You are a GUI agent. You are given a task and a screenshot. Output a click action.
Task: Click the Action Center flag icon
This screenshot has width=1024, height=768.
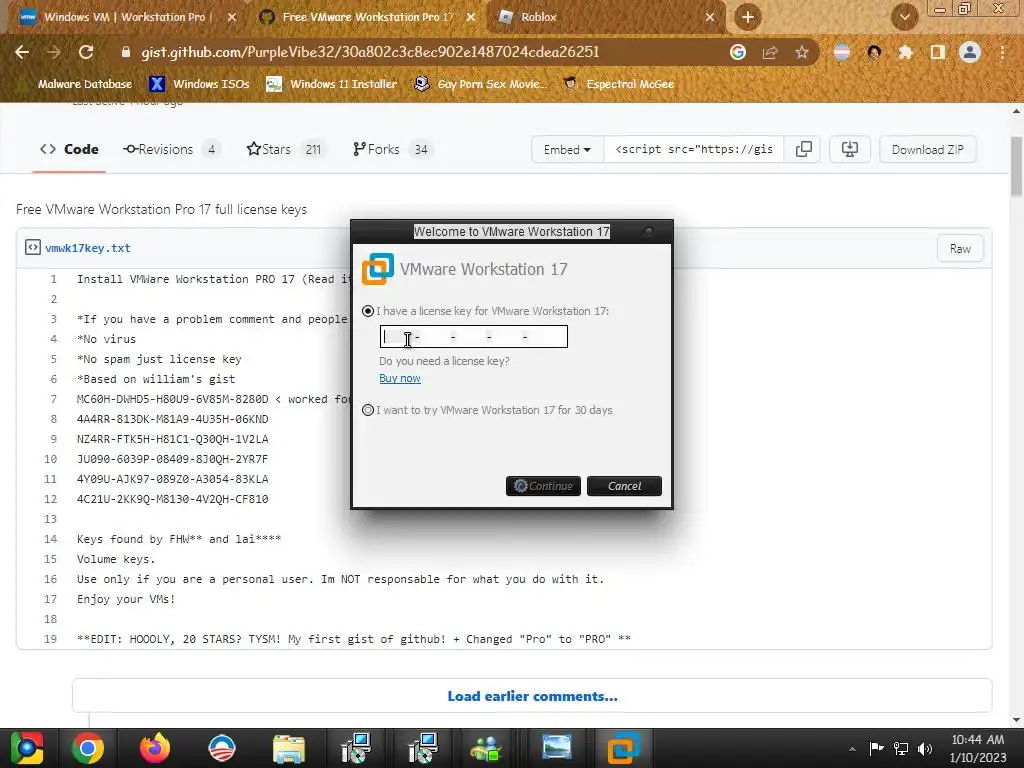coord(876,748)
